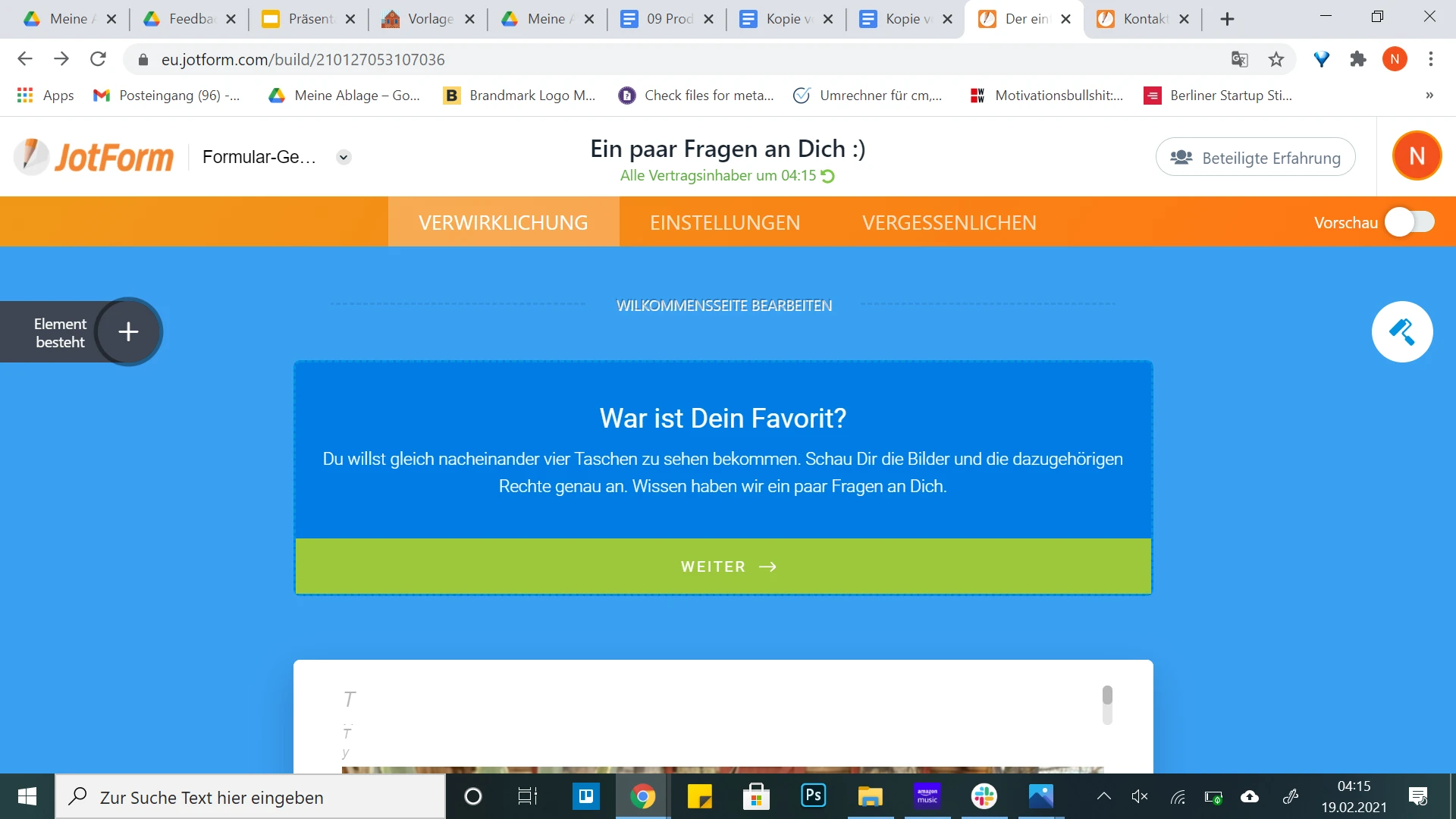Switch to the VERGESSENLICHEN tab
The height and width of the screenshot is (819, 1456).
[x=949, y=221]
